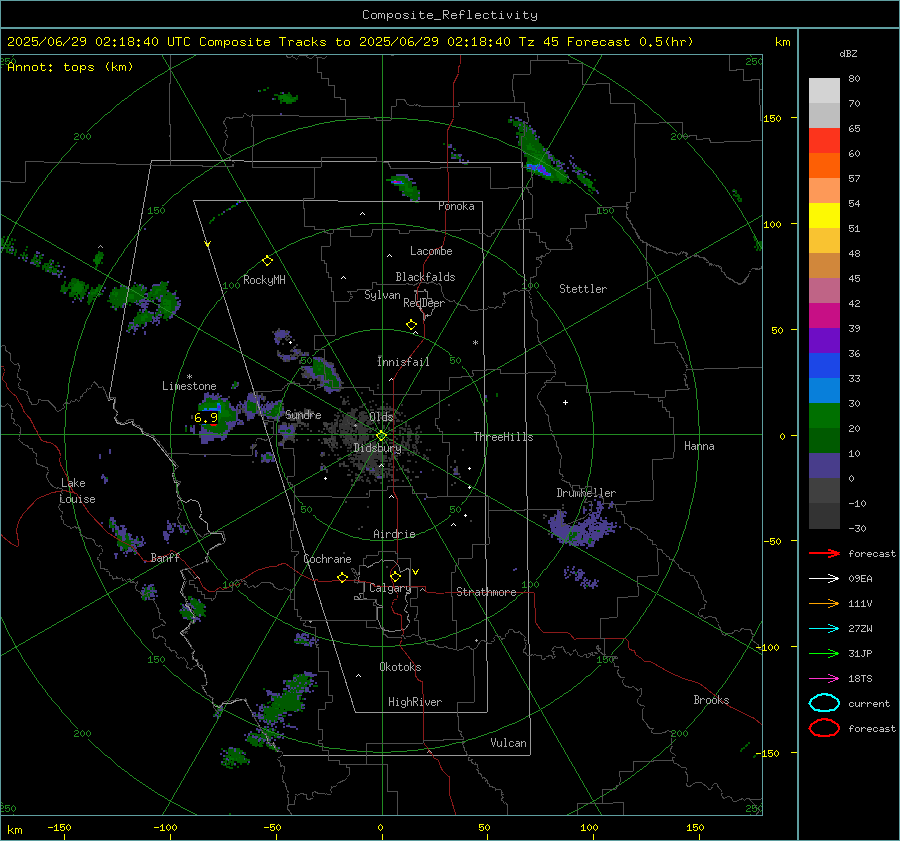Click the ThreeHills label
900x841 pixels.
(503, 437)
